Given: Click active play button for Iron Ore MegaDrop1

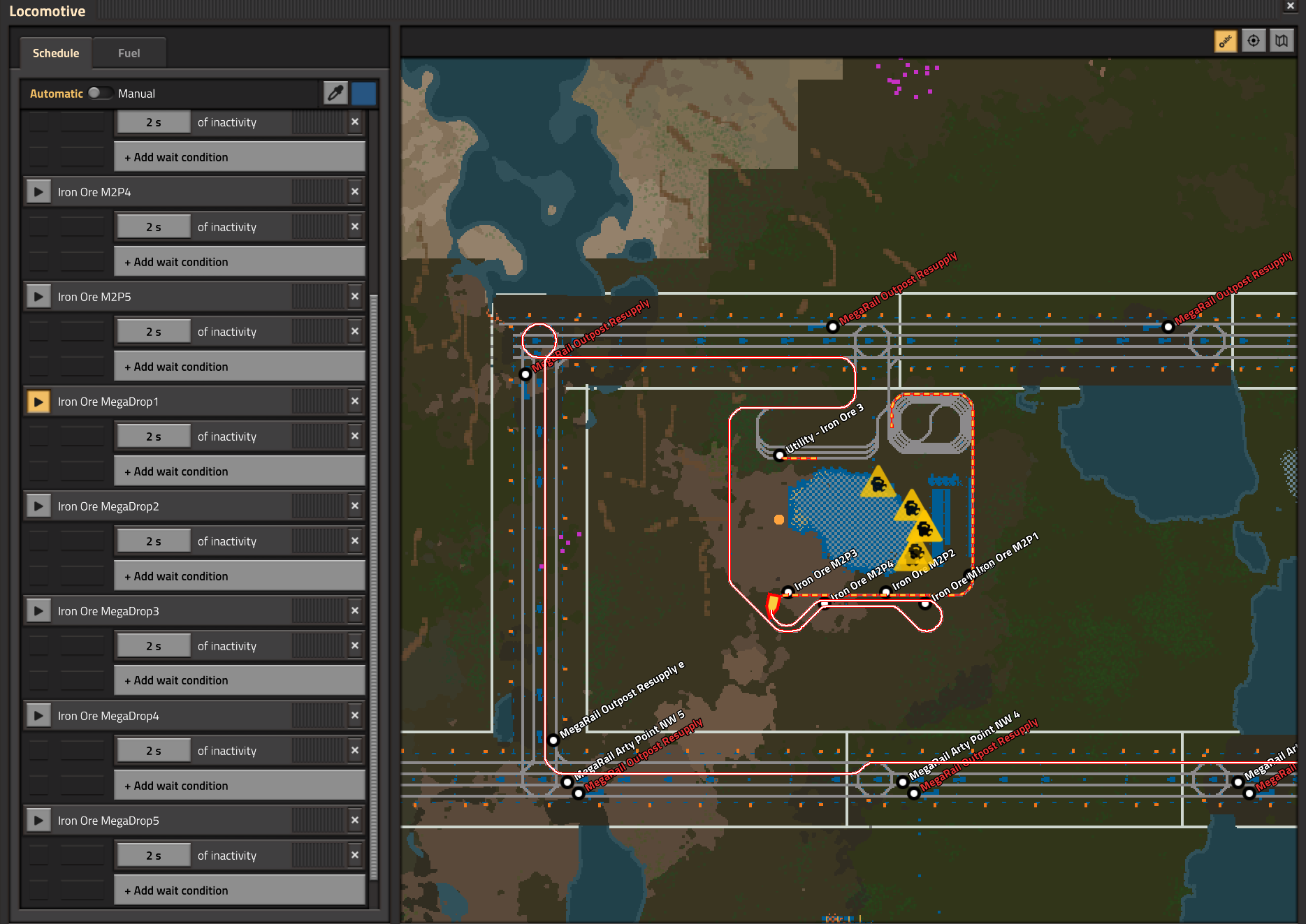Looking at the screenshot, I should (38, 401).
